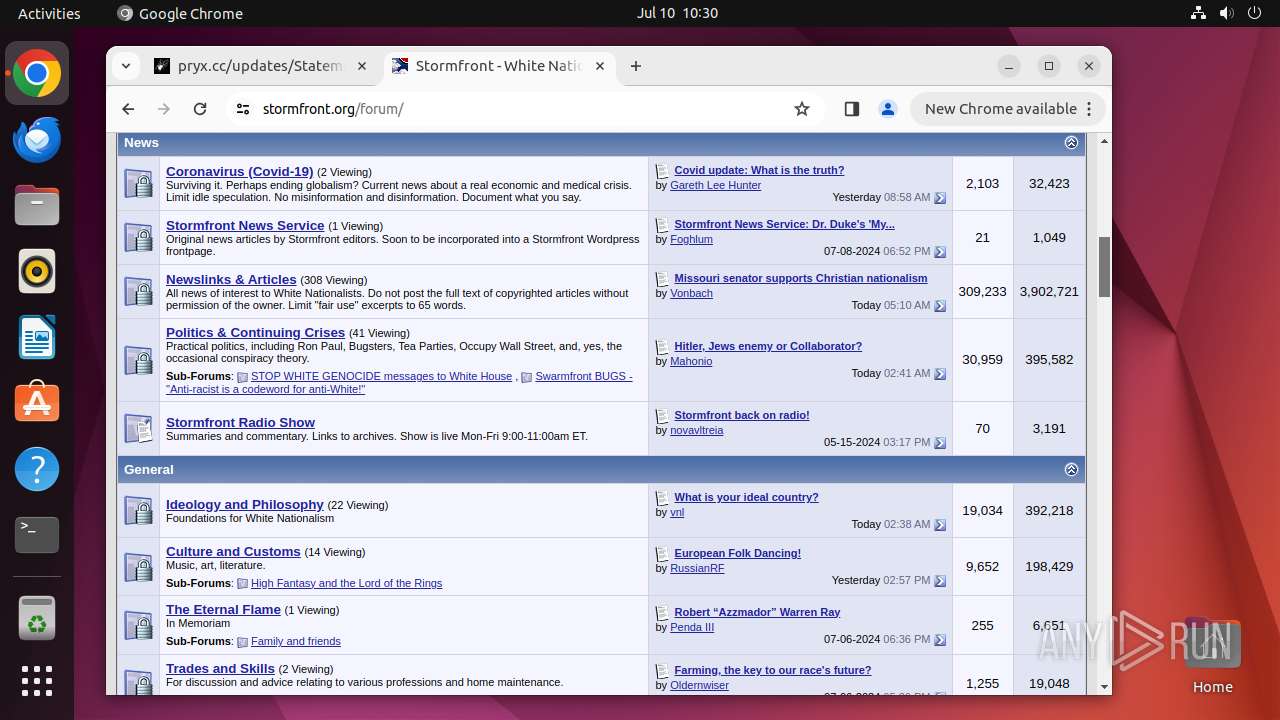
Task: Open Culture and Customs forum
Action: (233, 551)
